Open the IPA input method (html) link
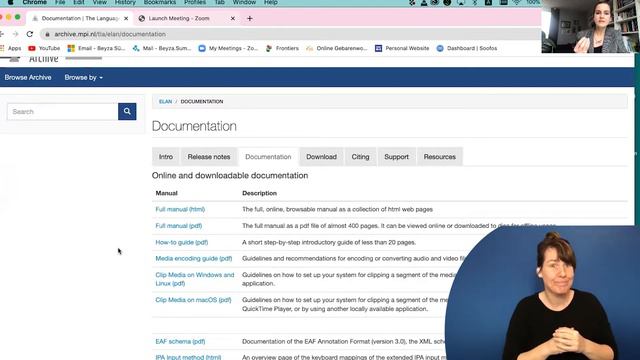Screen dimensions: 640x360 tap(188, 357)
